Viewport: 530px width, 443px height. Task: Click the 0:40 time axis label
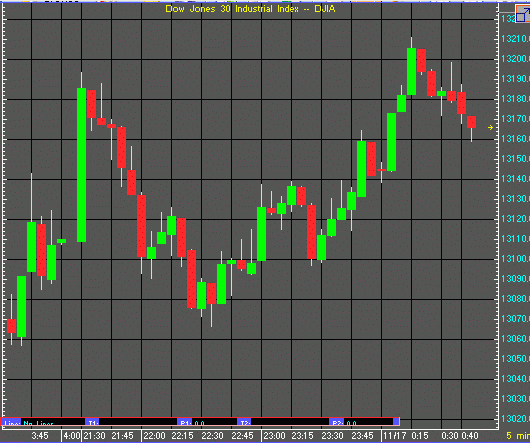(470, 436)
